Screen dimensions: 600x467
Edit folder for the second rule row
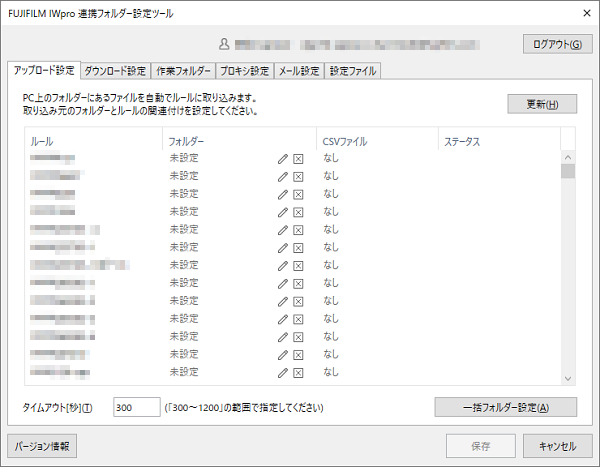[x=283, y=177]
